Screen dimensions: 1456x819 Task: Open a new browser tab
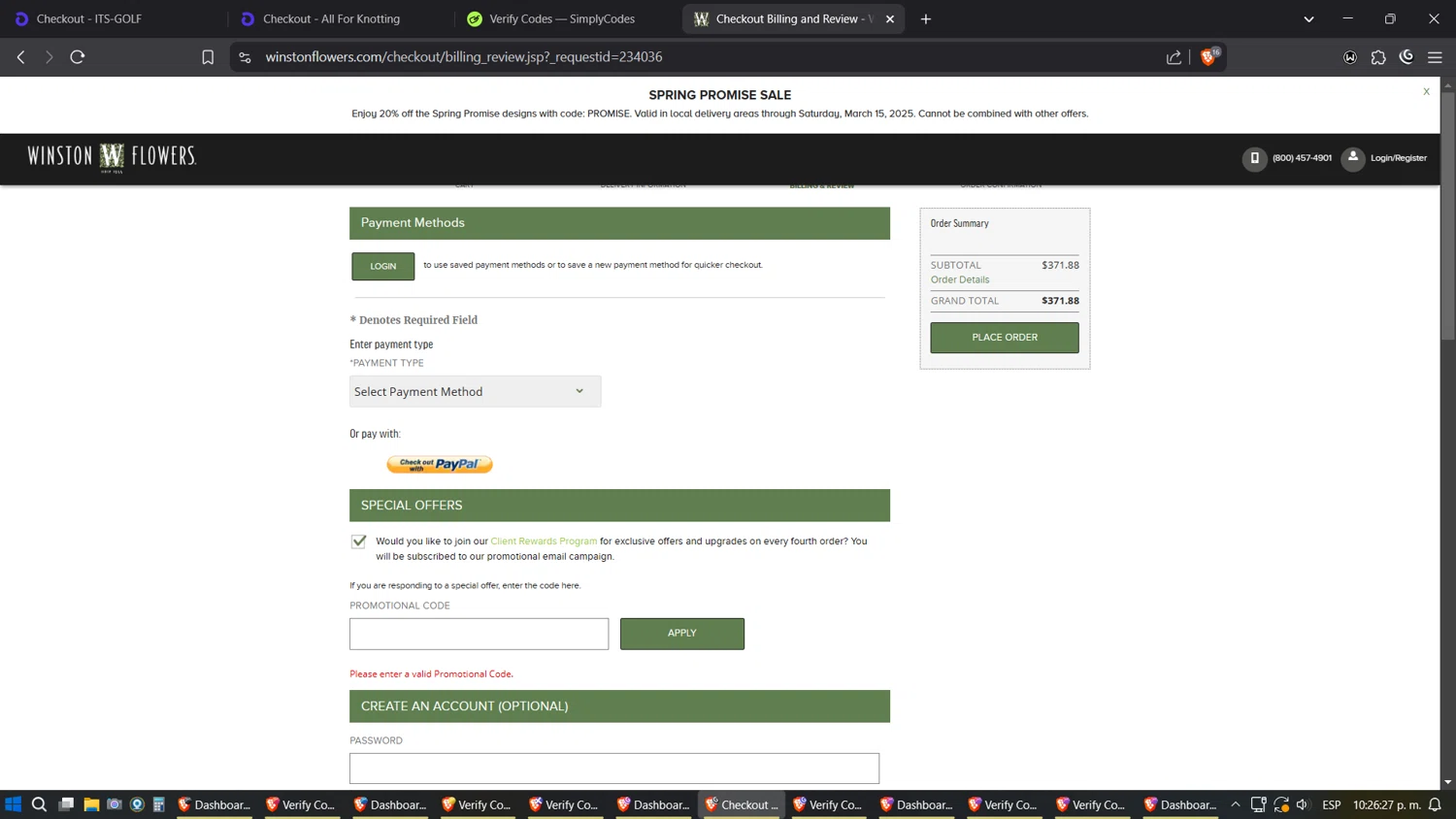926,18
